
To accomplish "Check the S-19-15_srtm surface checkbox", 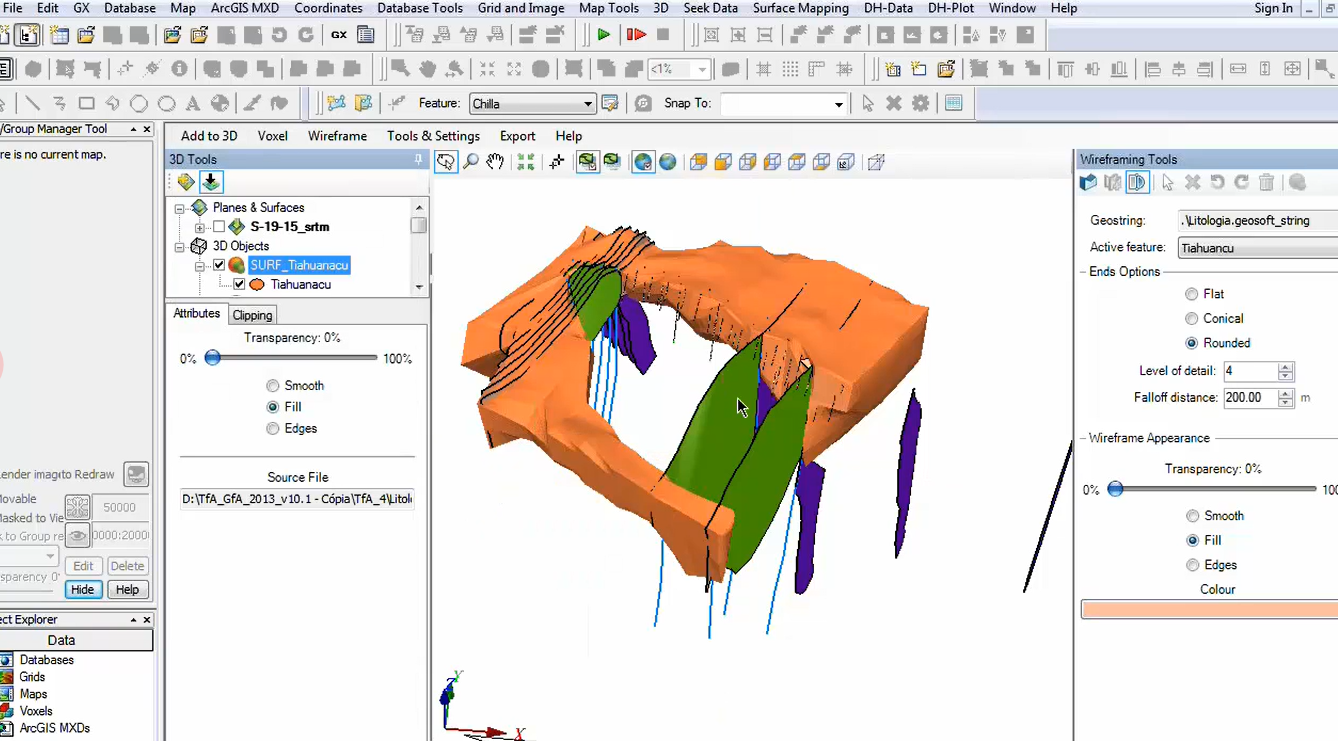I will [219, 227].
